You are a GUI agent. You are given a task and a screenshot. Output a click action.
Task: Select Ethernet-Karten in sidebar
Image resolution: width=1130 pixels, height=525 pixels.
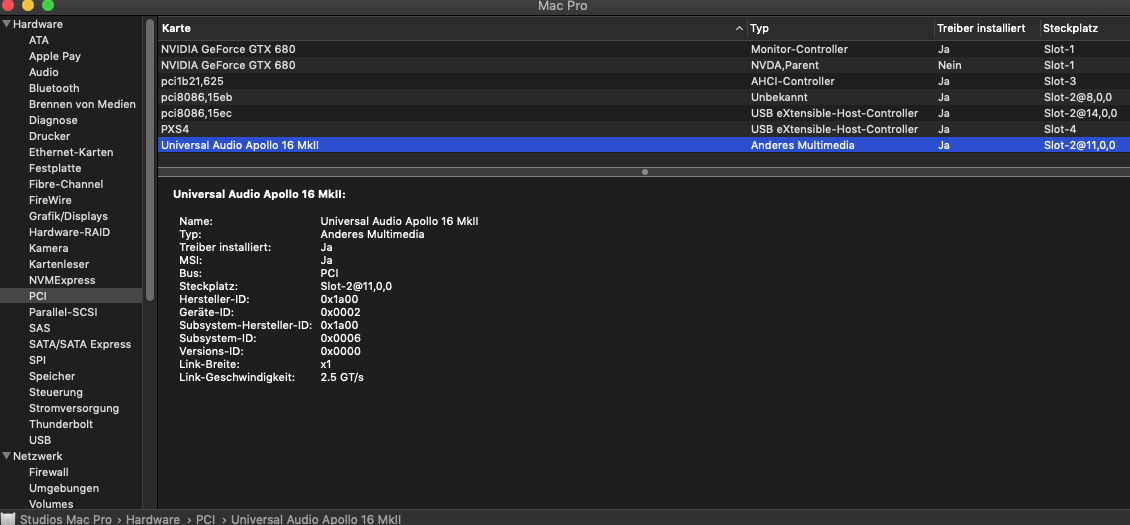coord(71,152)
